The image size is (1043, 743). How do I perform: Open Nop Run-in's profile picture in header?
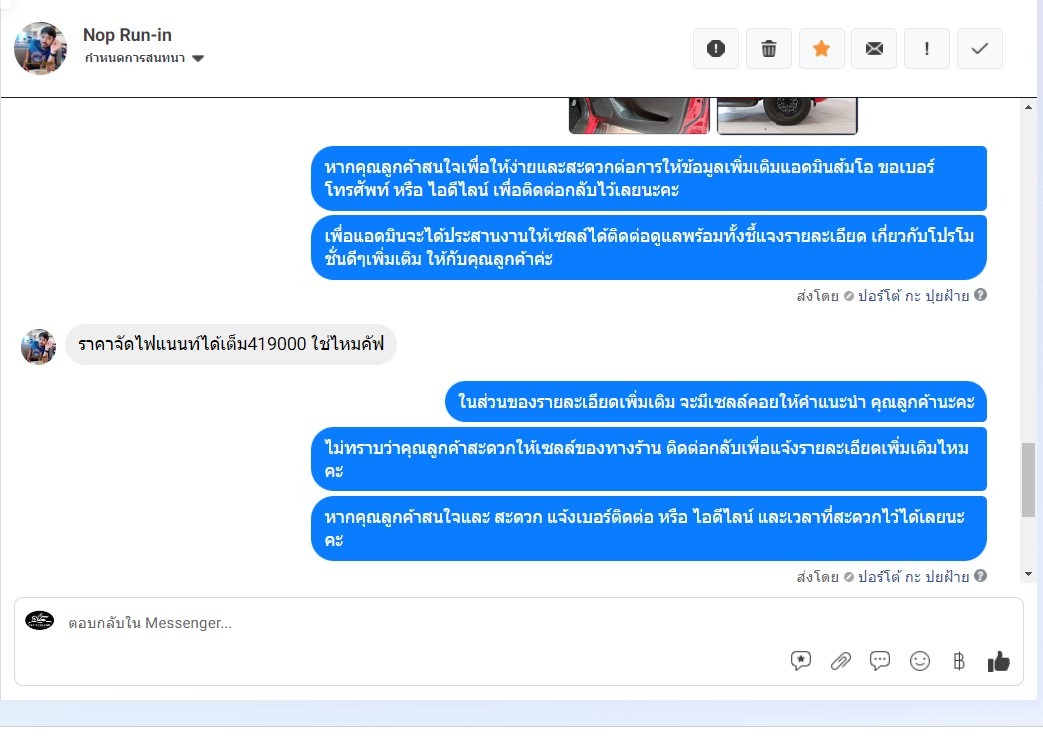[41, 48]
